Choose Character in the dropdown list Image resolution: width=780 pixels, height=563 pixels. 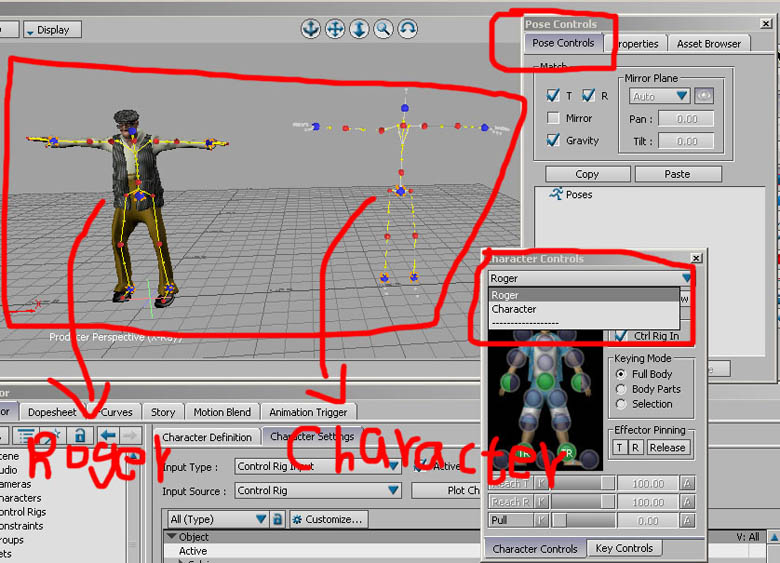584,309
